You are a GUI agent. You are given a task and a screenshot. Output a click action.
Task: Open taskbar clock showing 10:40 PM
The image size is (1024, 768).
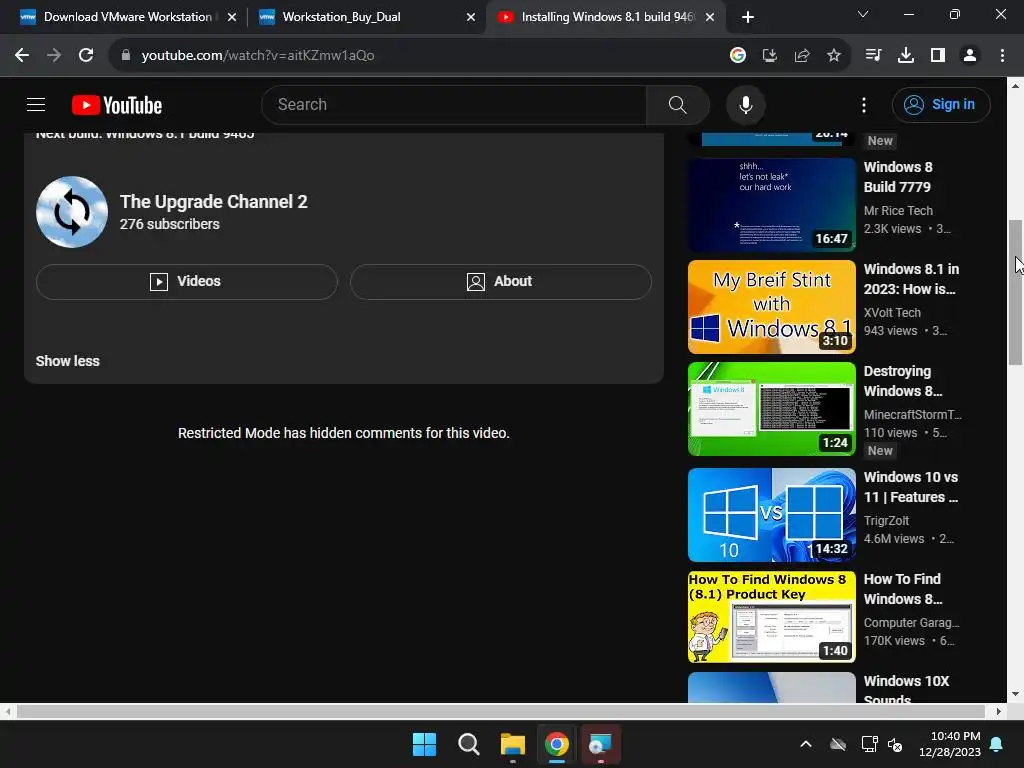tap(950, 744)
